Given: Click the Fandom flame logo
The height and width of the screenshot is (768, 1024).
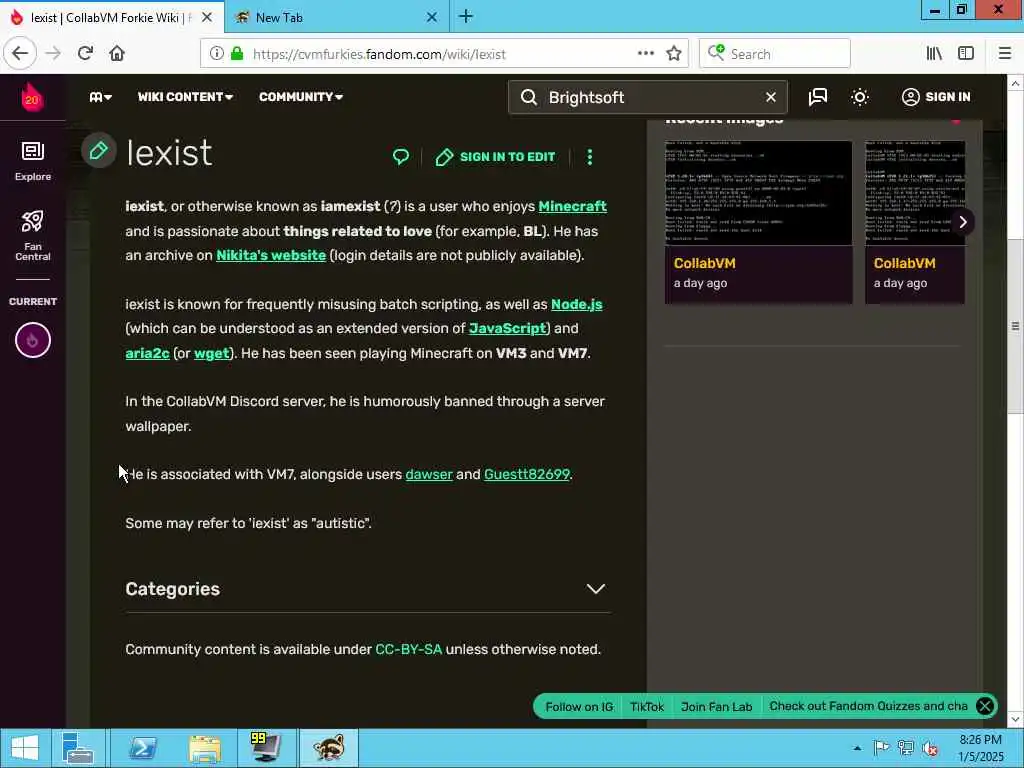Looking at the screenshot, I should pos(31,97).
